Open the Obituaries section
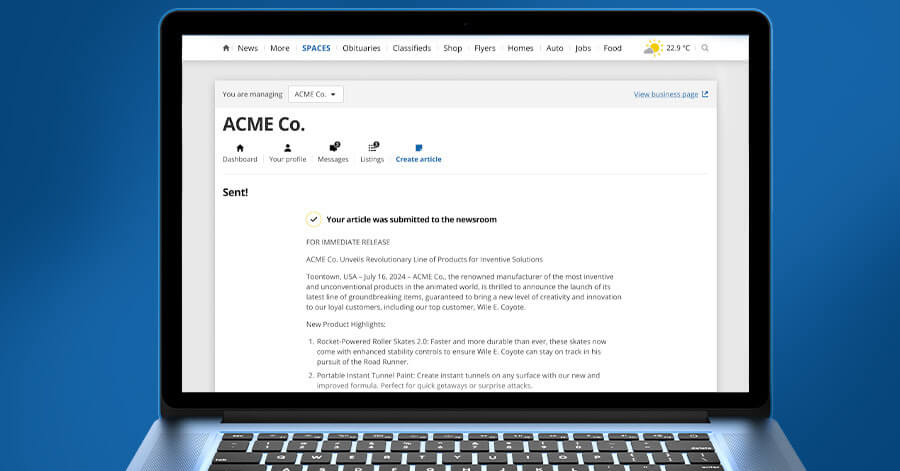This screenshot has height=471, width=900. click(362, 48)
